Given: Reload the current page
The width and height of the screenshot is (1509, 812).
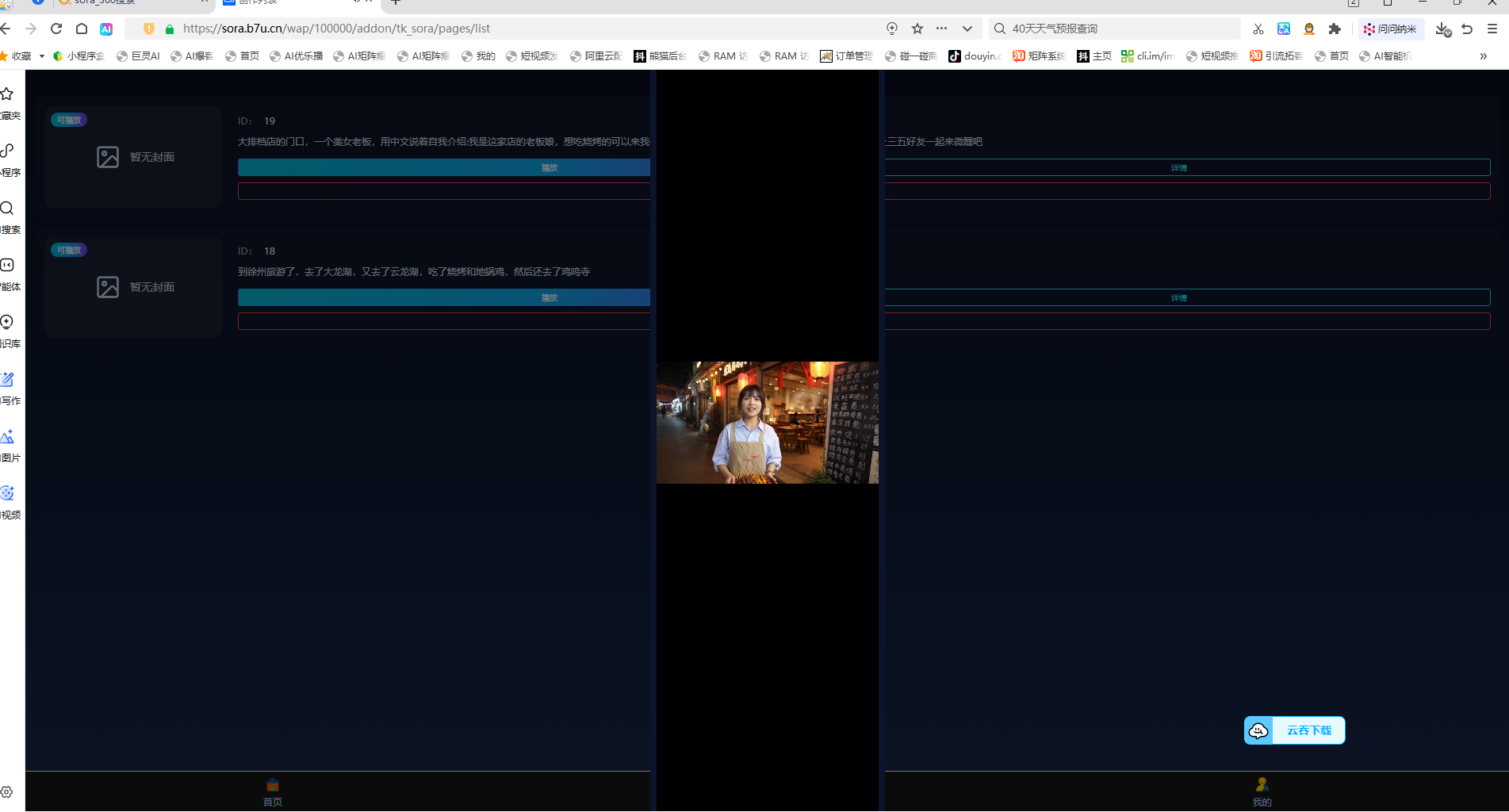Looking at the screenshot, I should [x=56, y=29].
